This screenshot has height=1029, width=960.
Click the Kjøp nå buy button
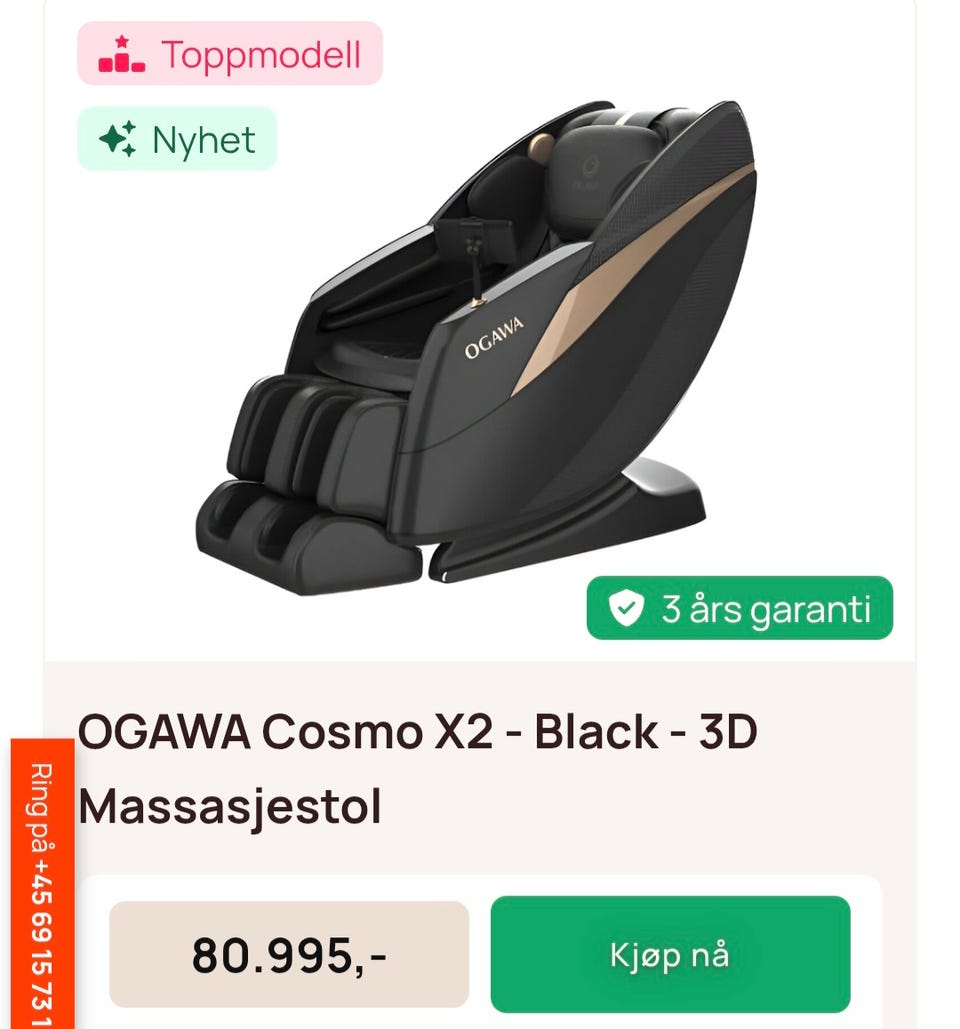coord(670,954)
